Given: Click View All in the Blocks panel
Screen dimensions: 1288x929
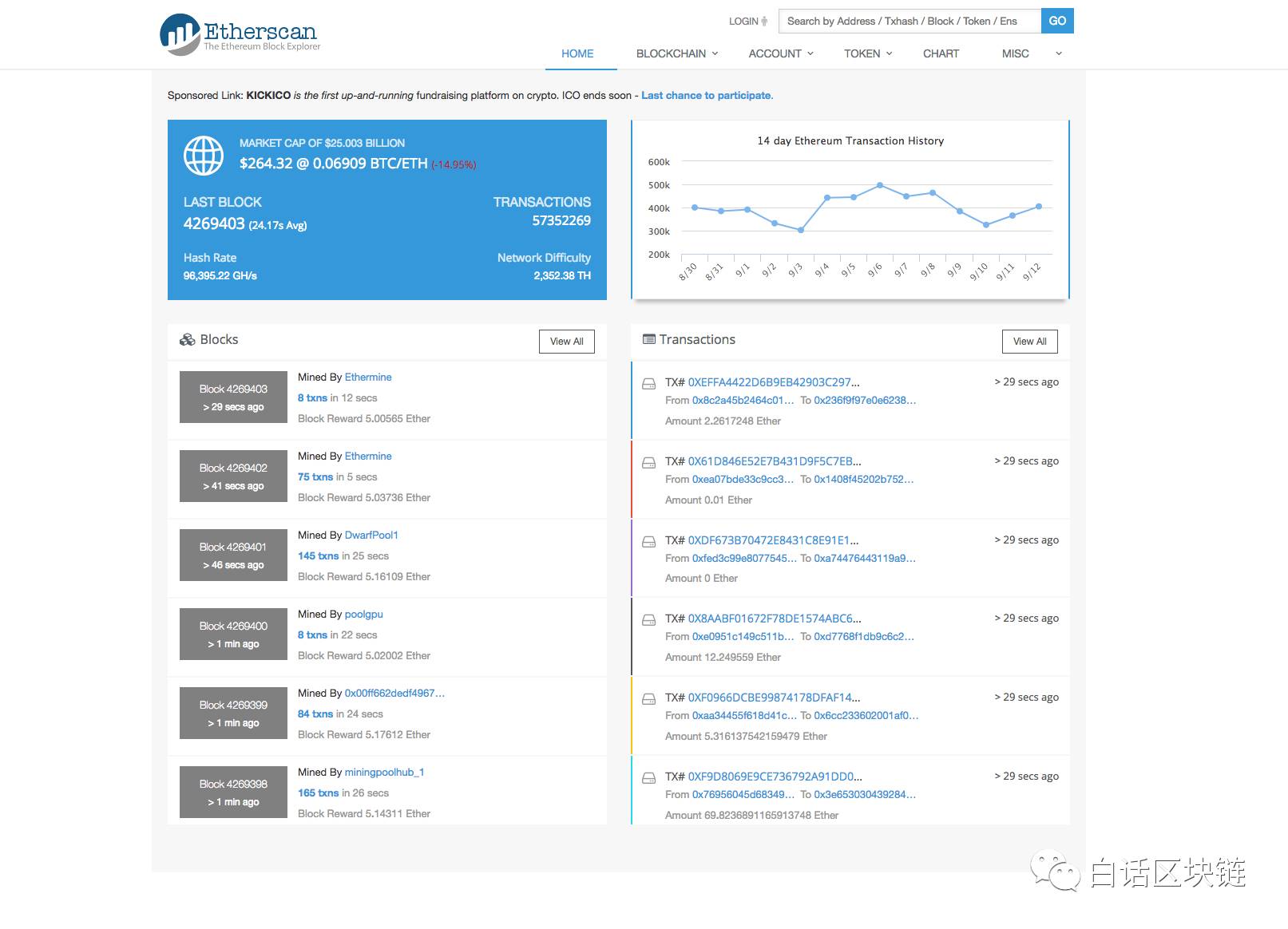Looking at the screenshot, I should tap(567, 342).
